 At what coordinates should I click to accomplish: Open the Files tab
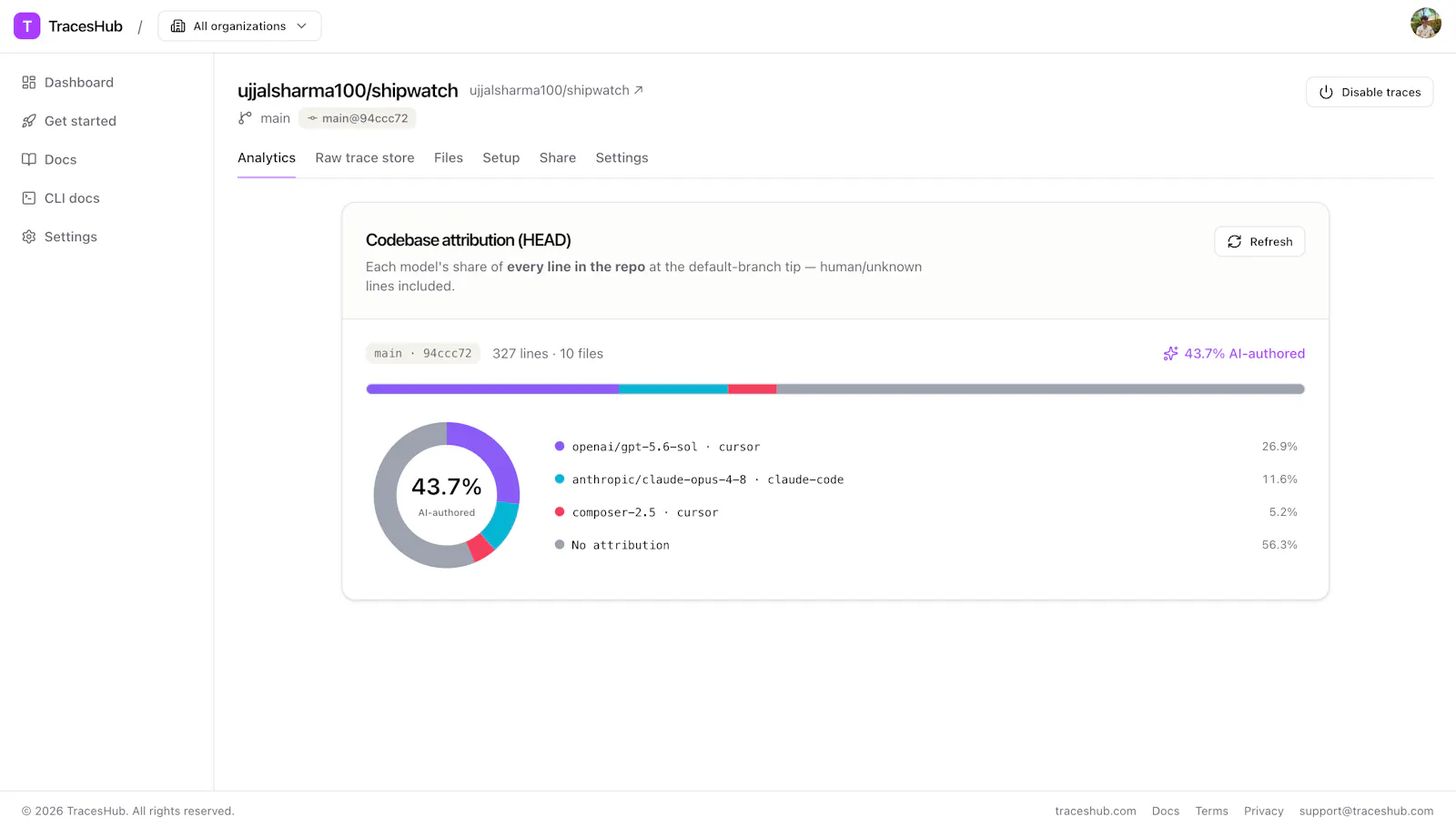point(449,158)
